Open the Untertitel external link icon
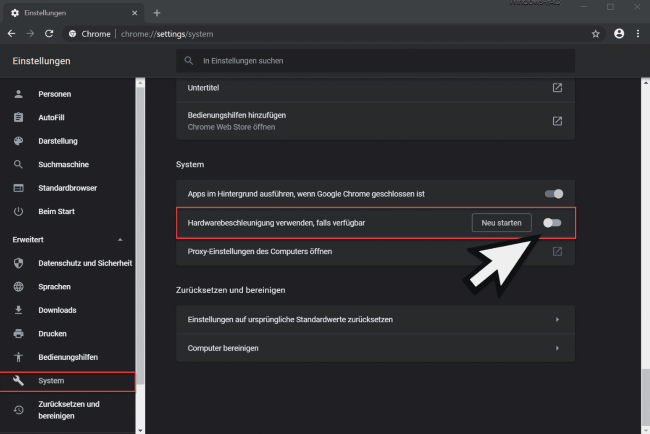Viewport: 650px width, 434px height. point(557,87)
